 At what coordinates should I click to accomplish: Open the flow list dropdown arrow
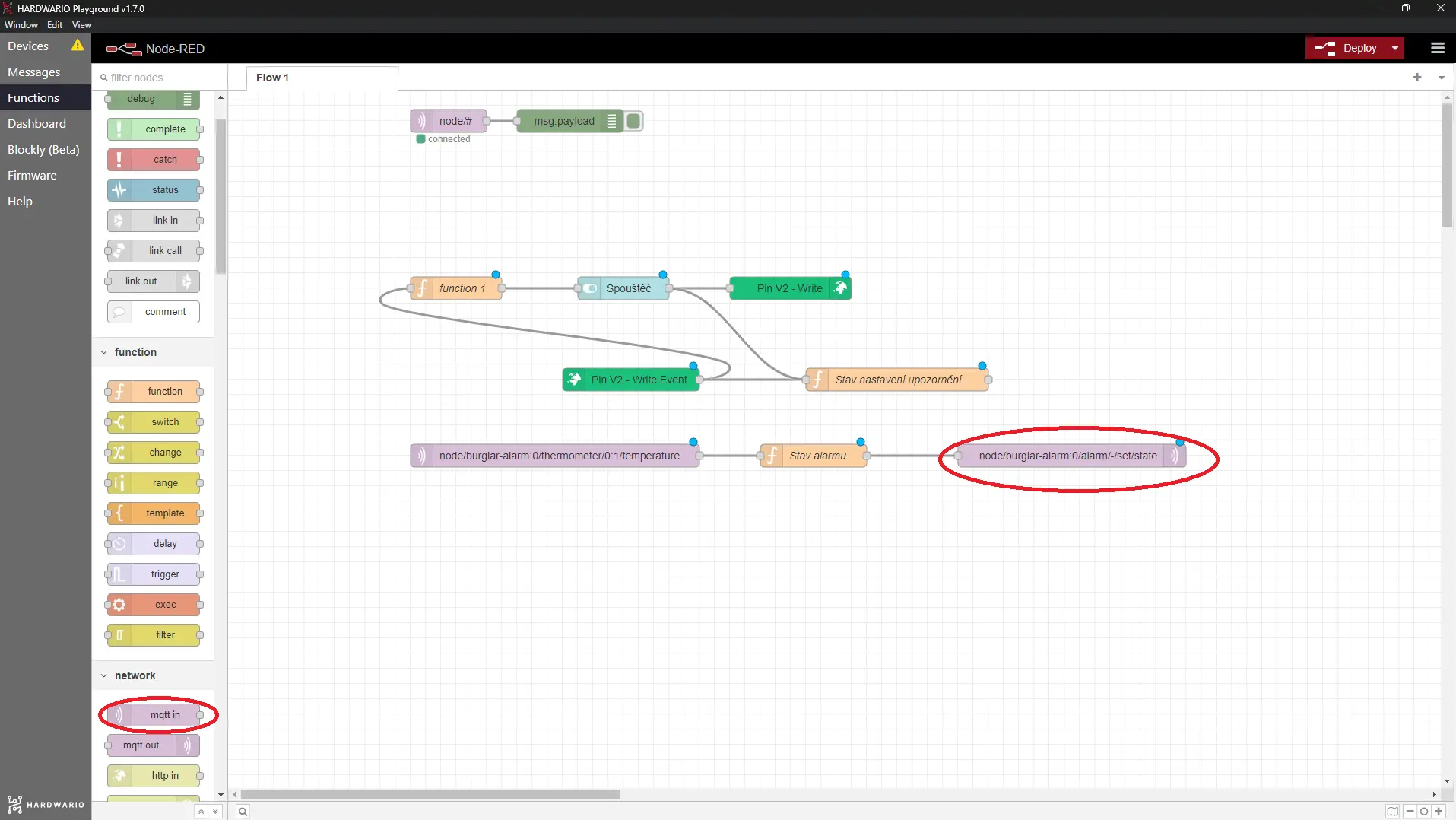[1441, 77]
